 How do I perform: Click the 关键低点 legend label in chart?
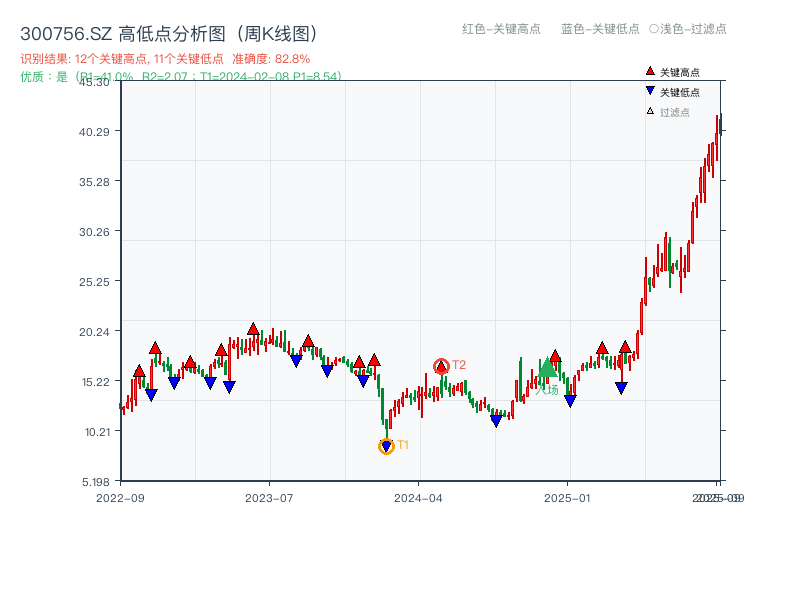pyautogui.click(x=680, y=92)
